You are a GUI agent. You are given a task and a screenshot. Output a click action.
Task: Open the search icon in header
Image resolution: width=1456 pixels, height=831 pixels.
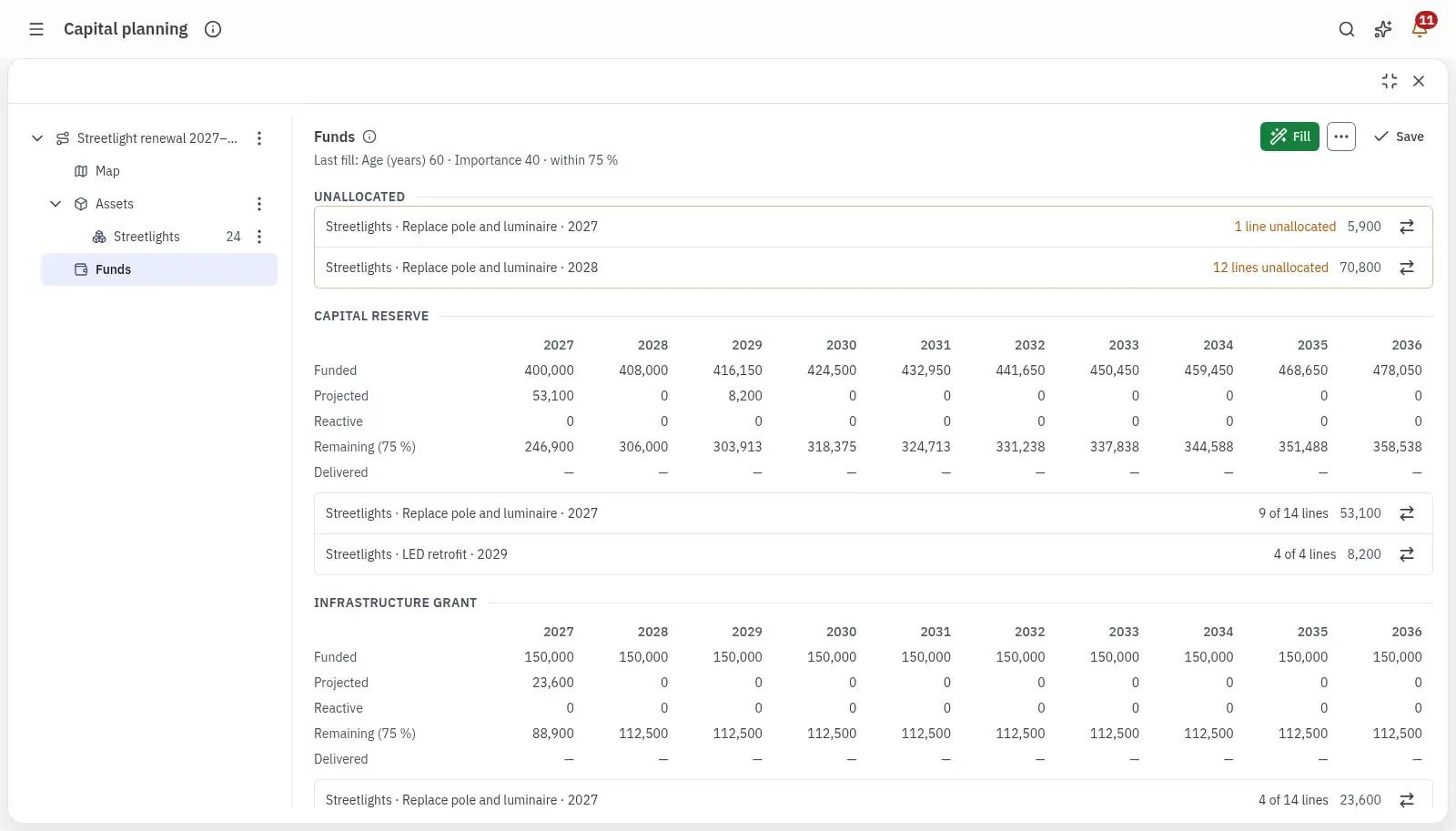tap(1347, 29)
